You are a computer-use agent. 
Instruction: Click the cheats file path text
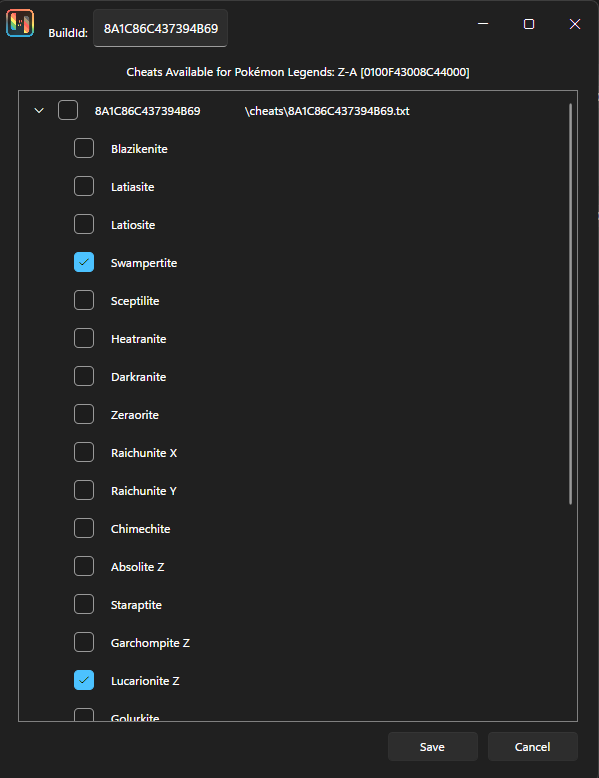[327, 111]
